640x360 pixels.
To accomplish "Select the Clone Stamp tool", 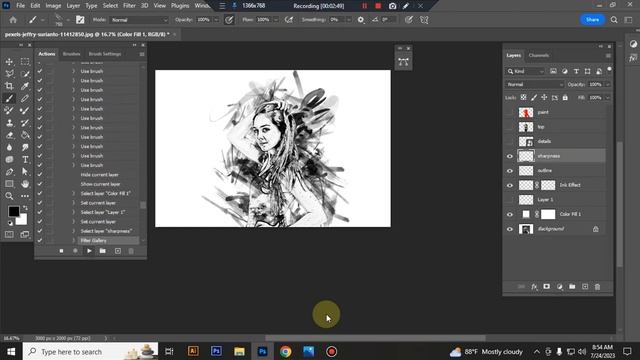I will point(9,123).
